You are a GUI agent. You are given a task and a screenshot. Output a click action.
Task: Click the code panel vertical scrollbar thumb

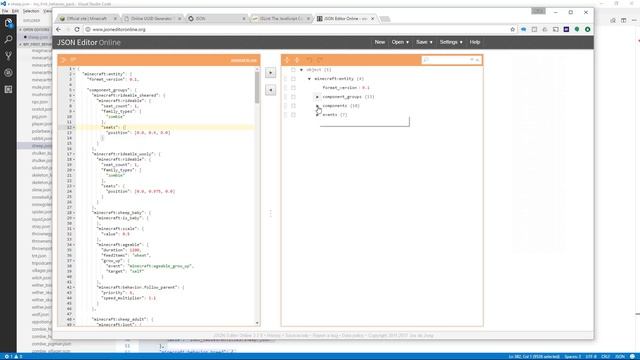coord(257,87)
